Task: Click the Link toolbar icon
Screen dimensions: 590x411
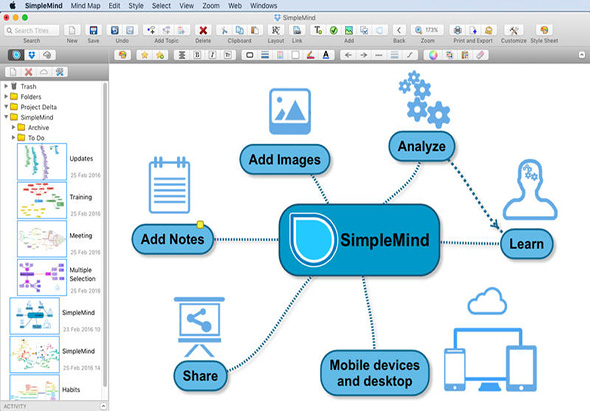Action: coord(297,30)
